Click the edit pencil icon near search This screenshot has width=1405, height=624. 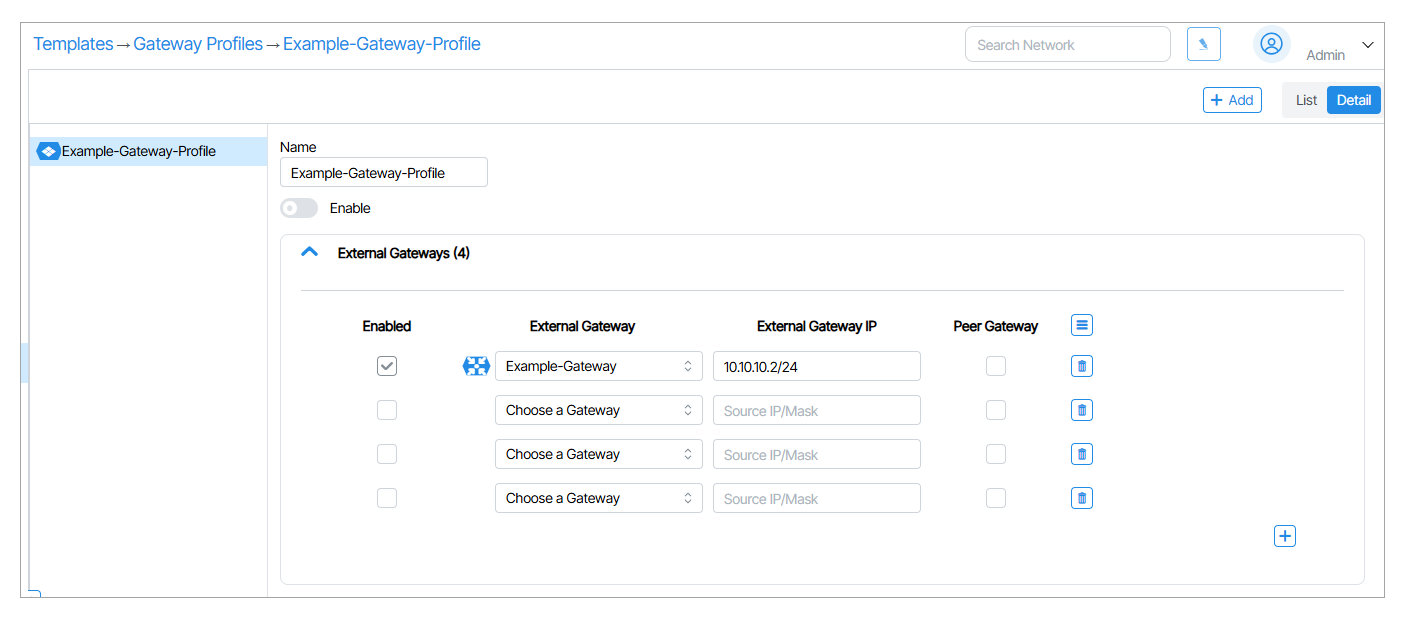[1203, 44]
